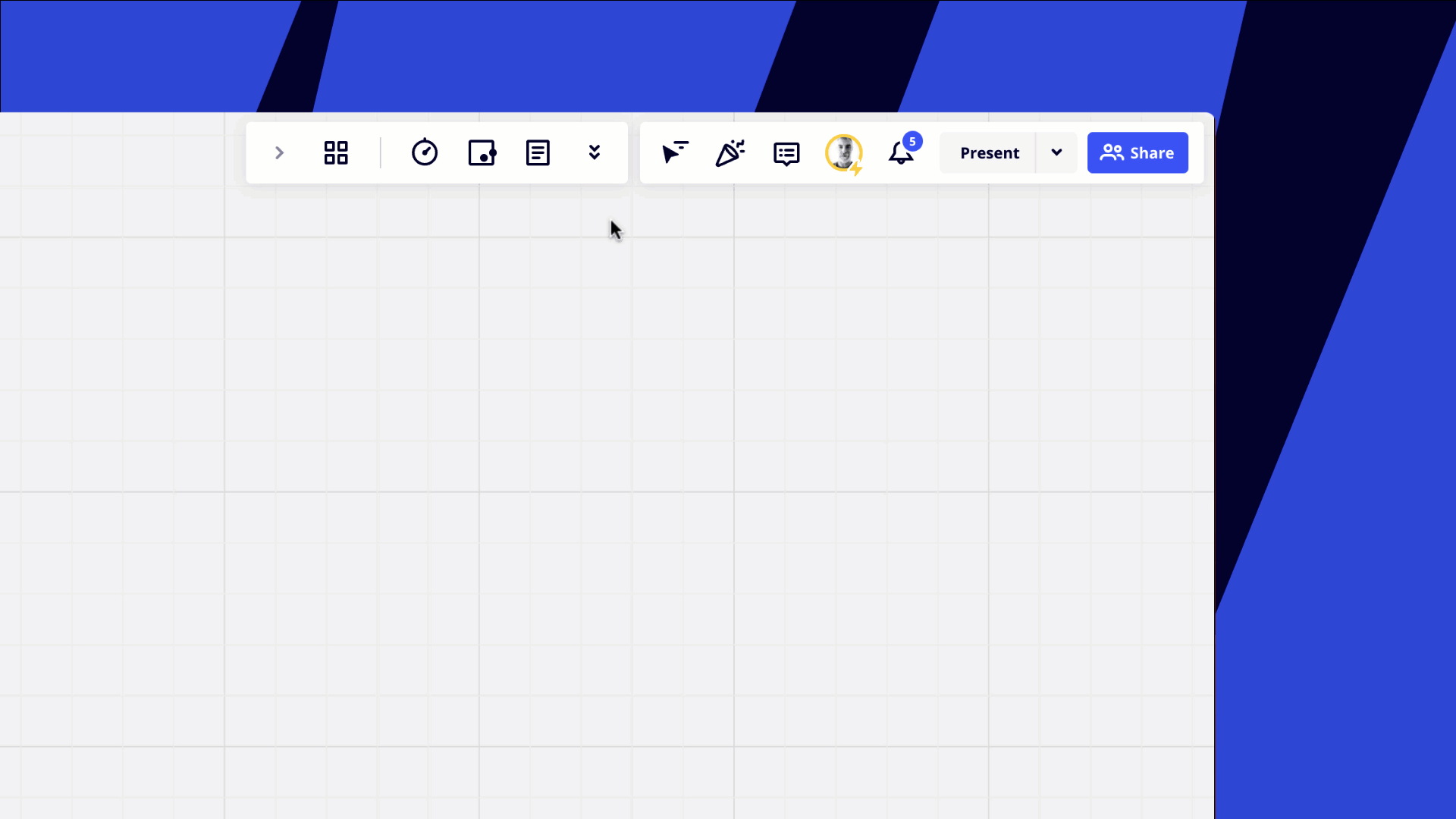Open the voting tool icon
Viewport: 1456px width, 819px height.
pyautogui.click(x=482, y=153)
